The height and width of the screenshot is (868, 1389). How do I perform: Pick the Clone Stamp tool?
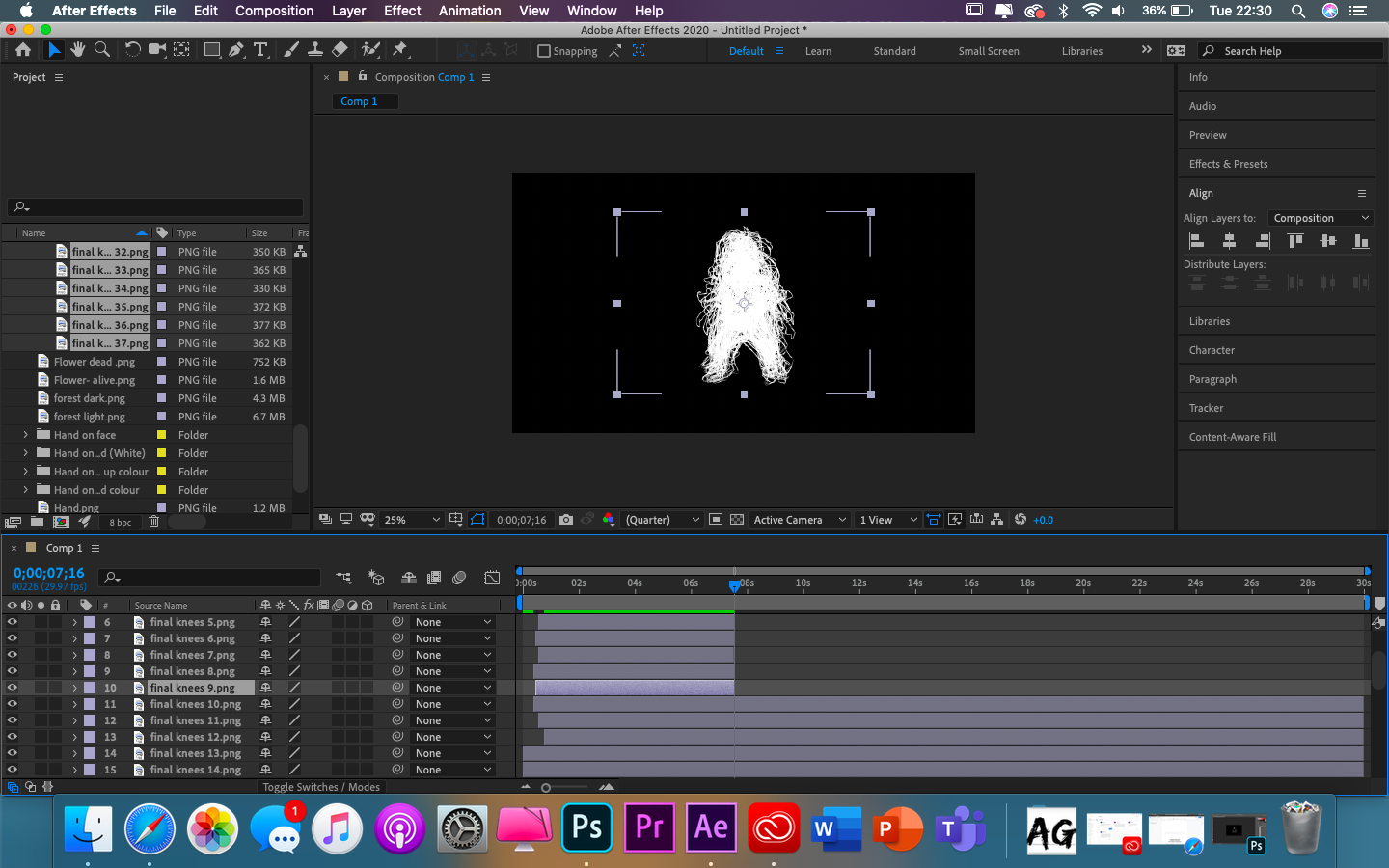[316, 49]
